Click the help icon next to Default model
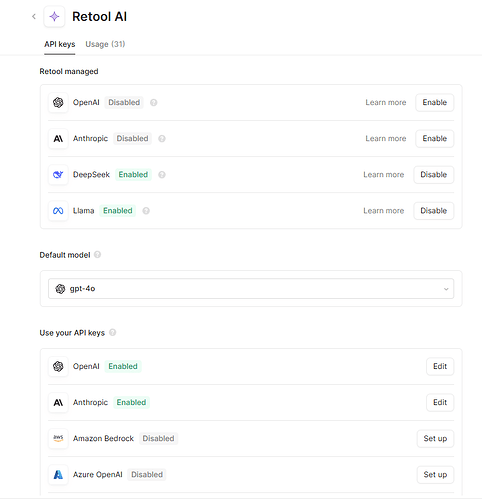The image size is (482, 500). tap(97, 255)
